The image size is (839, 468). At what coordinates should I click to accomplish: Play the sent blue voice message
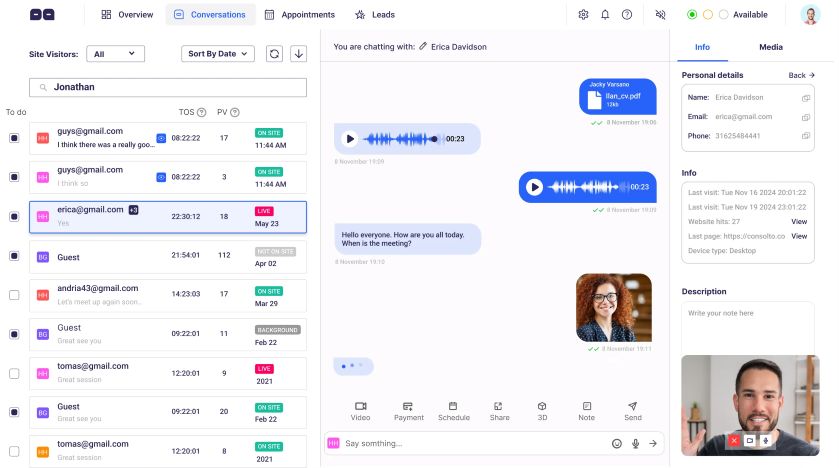534,187
